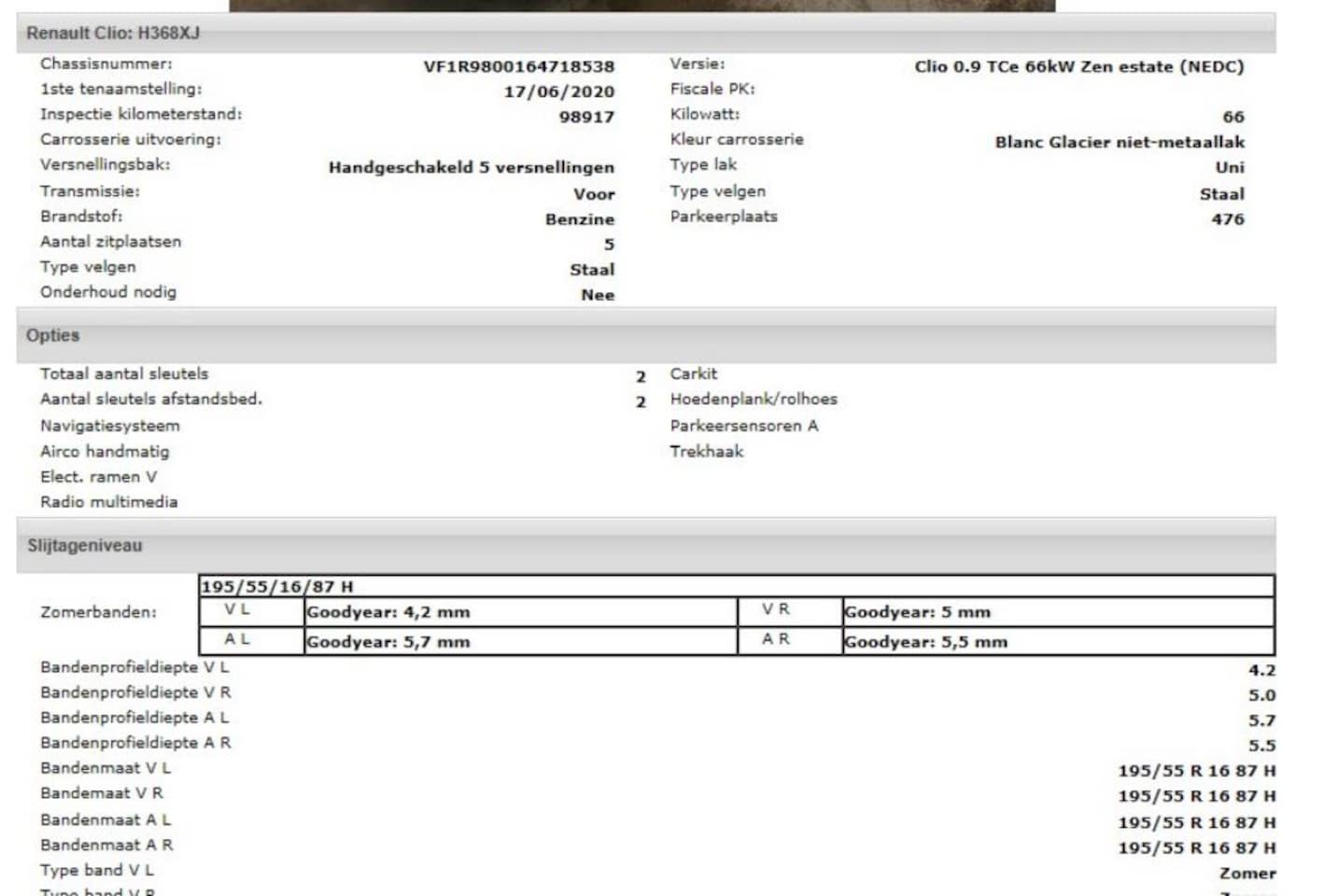Click the rear right Goodyear 5,5 mm cell
This screenshot has height=896, width=1339.
(x=925, y=642)
